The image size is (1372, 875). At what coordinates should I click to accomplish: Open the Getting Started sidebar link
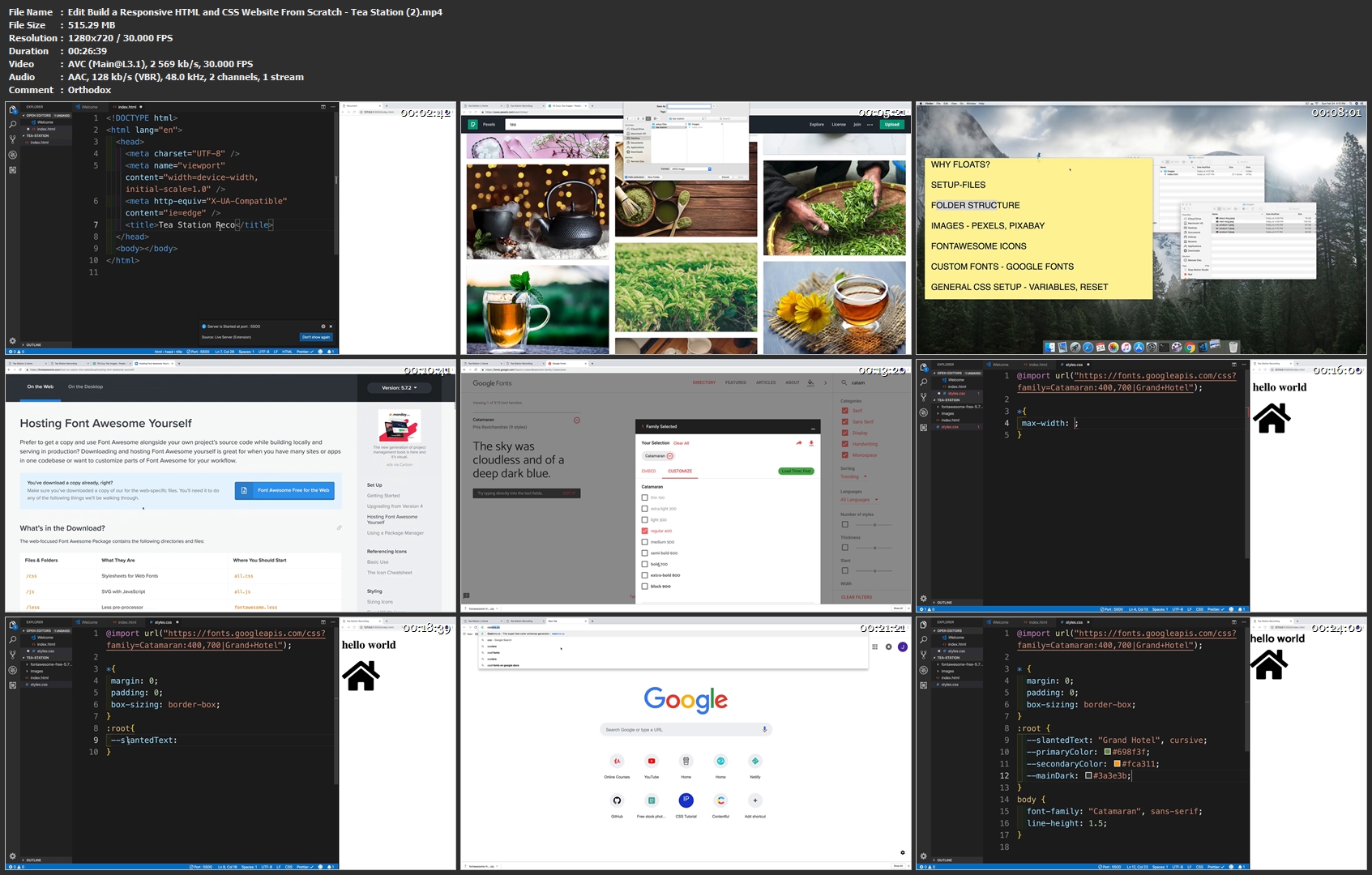[x=383, y=495]
